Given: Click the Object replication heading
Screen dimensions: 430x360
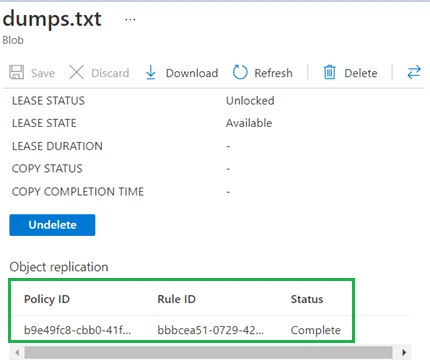Looking at the screenshot, I should [59, 267].
